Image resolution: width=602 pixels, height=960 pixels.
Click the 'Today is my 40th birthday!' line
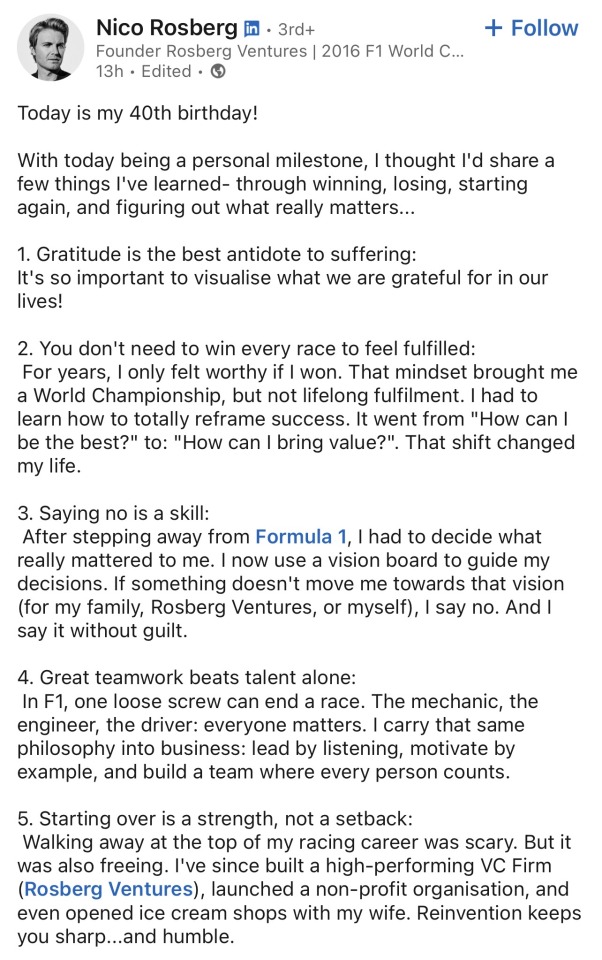[x=137, y=113]
